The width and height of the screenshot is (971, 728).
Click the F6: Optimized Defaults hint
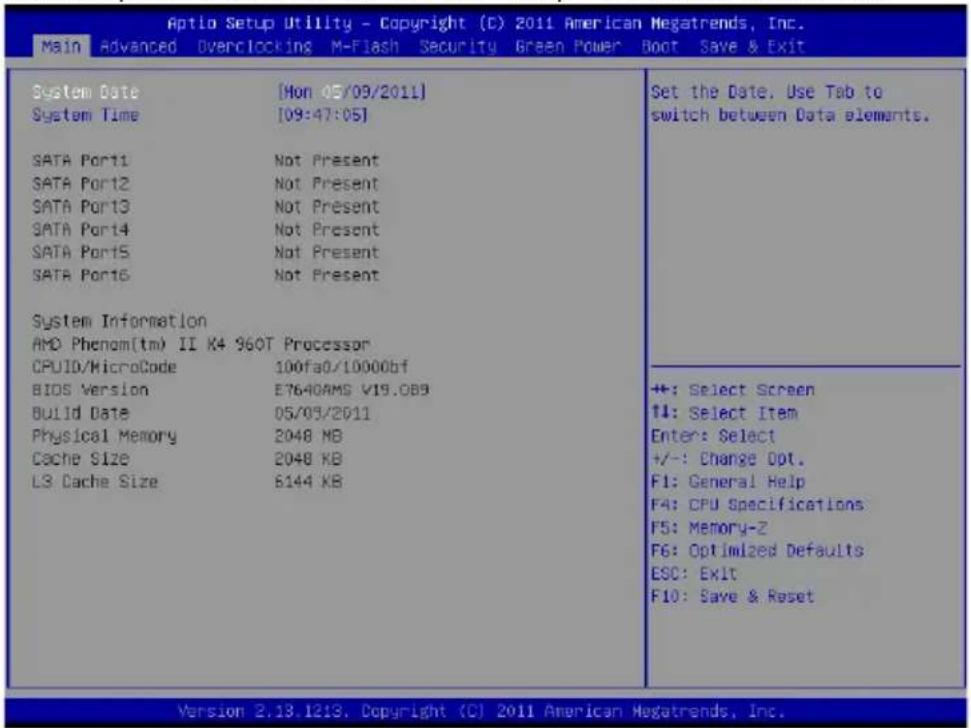757,550
